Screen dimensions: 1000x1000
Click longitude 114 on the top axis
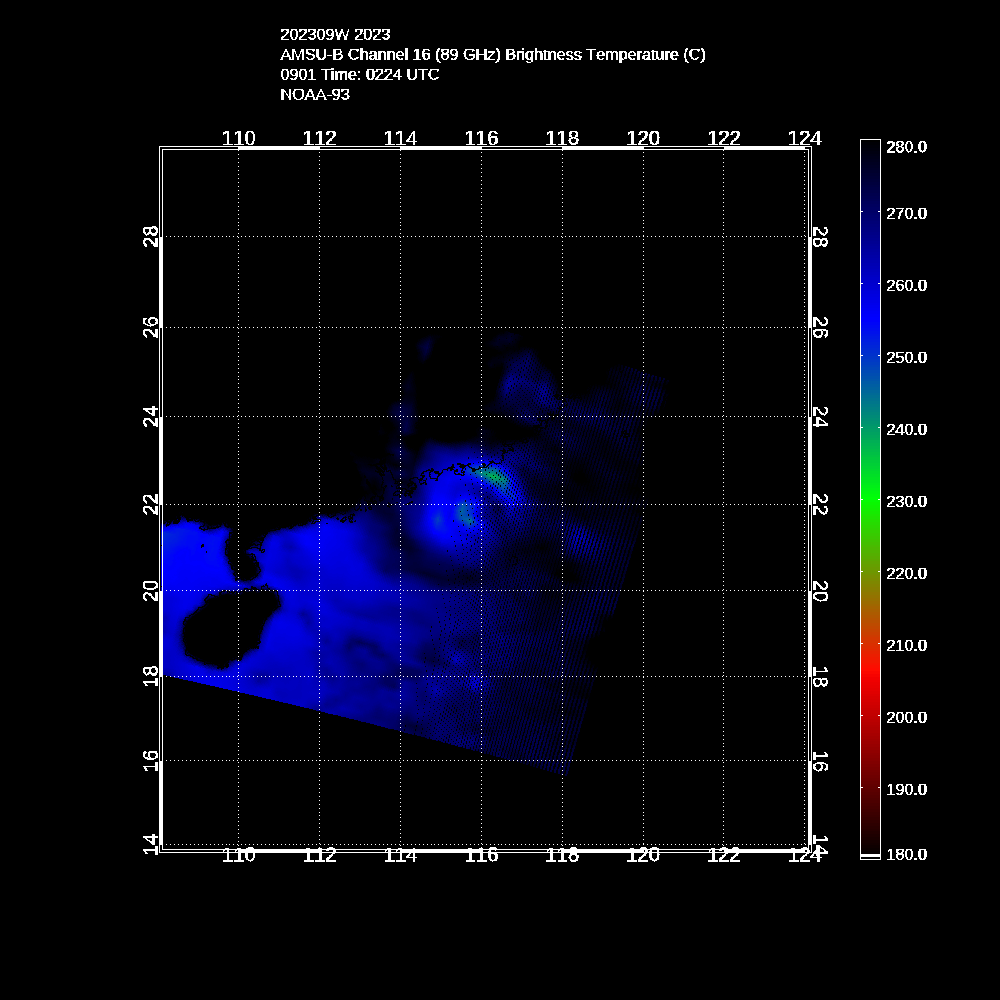[x=401, y=138]
